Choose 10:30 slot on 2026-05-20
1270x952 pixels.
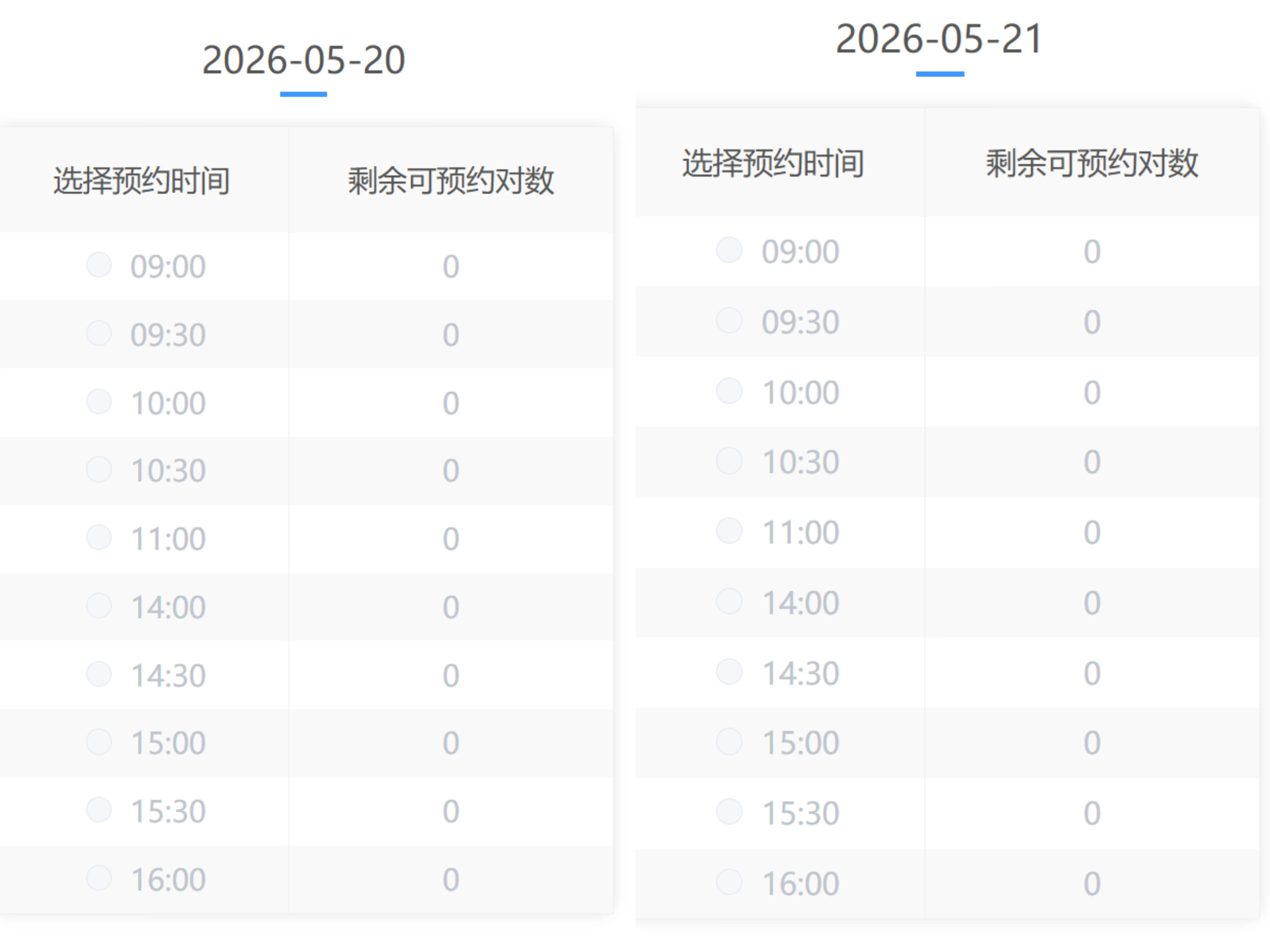(99, 469)
